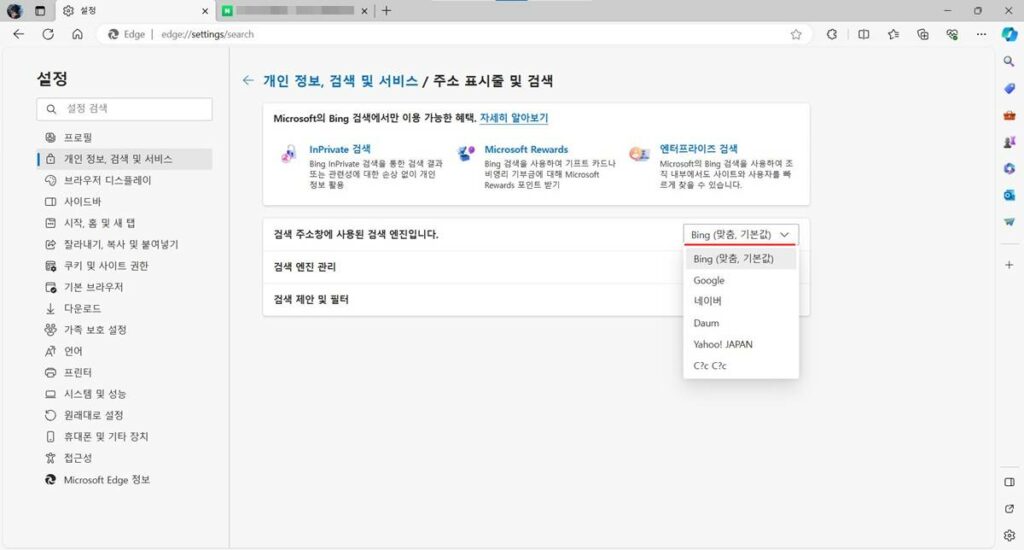This screenshot has width=1024, height=550.
Task: Open Microsoft Edge 정보 section
Action: pos(125,479)
